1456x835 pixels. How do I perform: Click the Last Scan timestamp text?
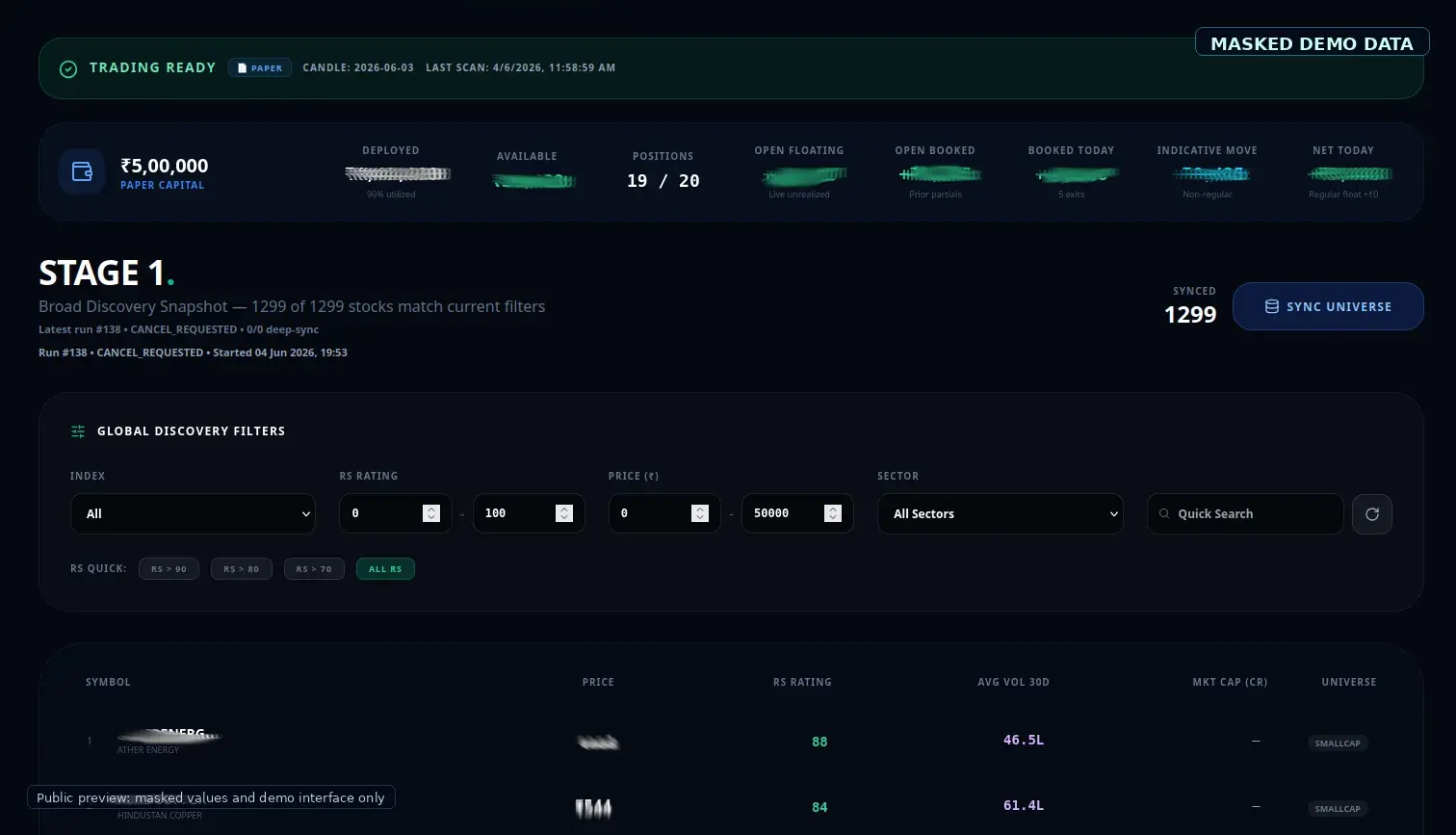pyautogui.click(x=520, y=67)
